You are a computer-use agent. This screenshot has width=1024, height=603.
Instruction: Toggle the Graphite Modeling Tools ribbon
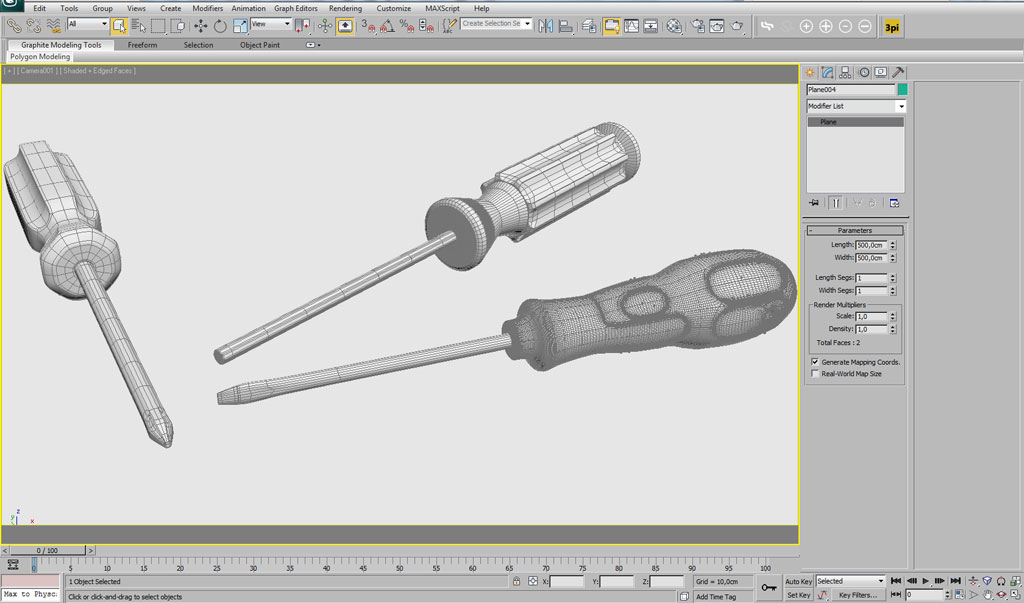pyautogui.click(x=612, y=26)
